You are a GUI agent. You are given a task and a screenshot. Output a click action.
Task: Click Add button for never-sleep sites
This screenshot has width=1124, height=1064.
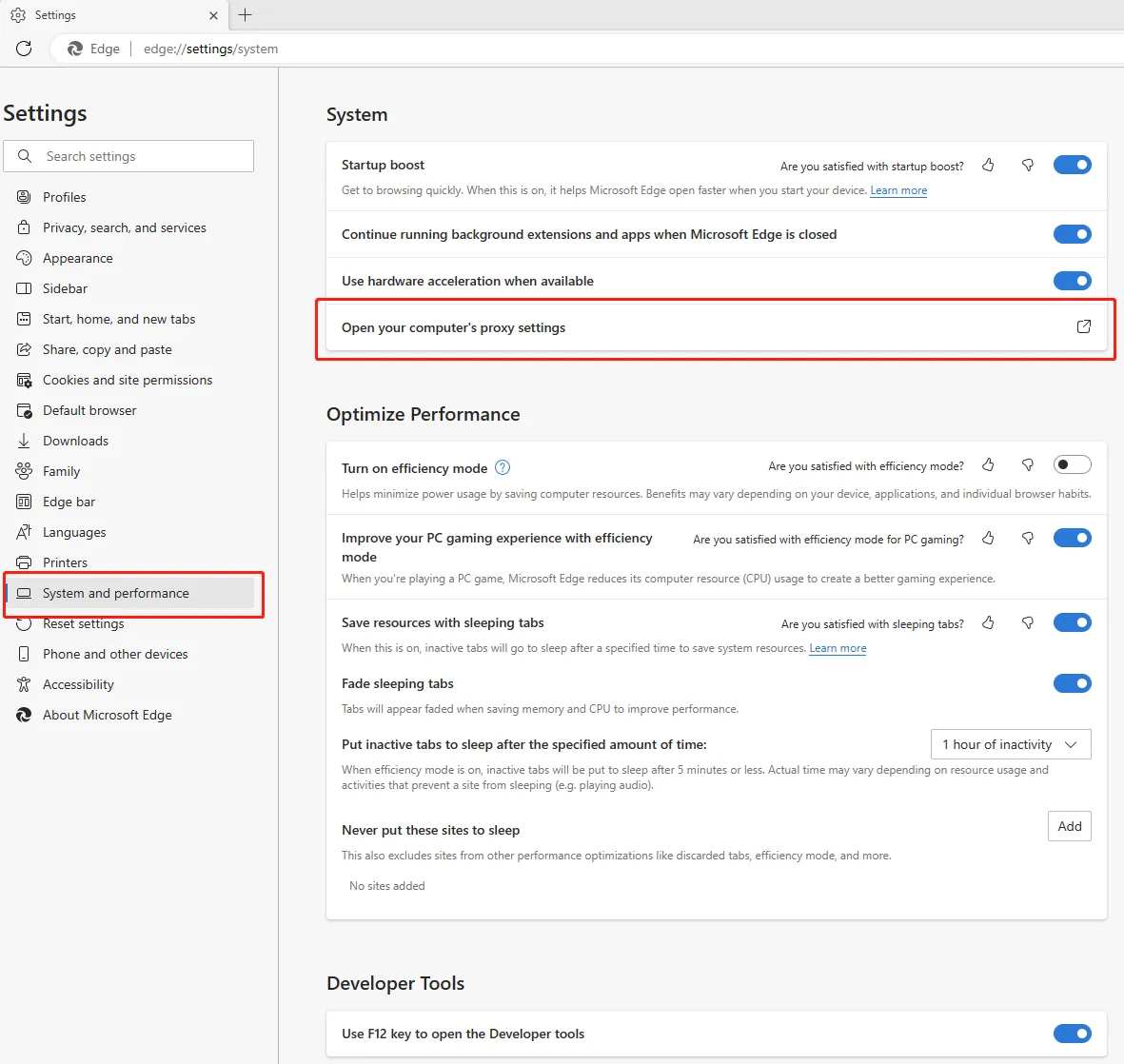click(1070, 826)
